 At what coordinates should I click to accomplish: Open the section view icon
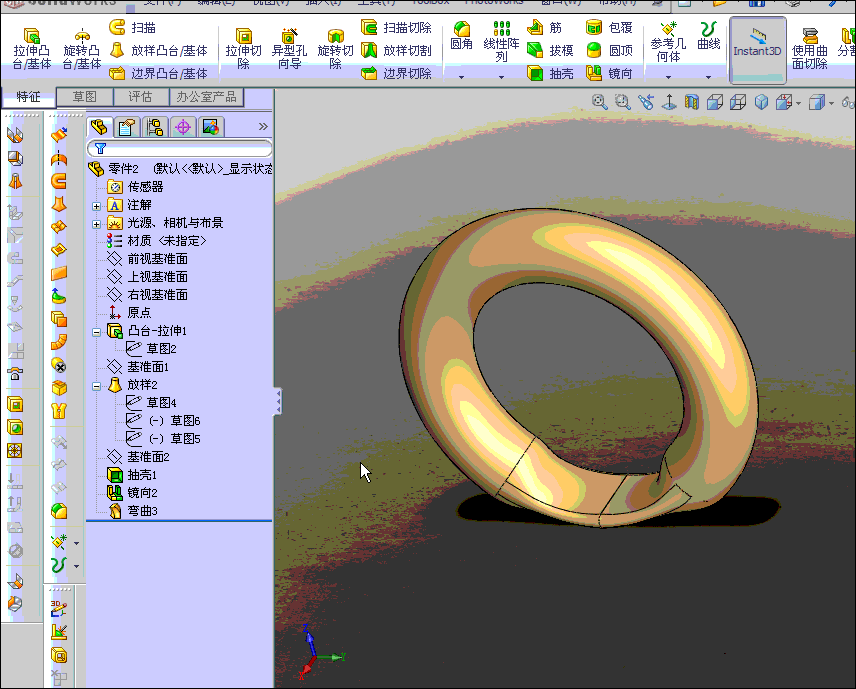[692, 102]
